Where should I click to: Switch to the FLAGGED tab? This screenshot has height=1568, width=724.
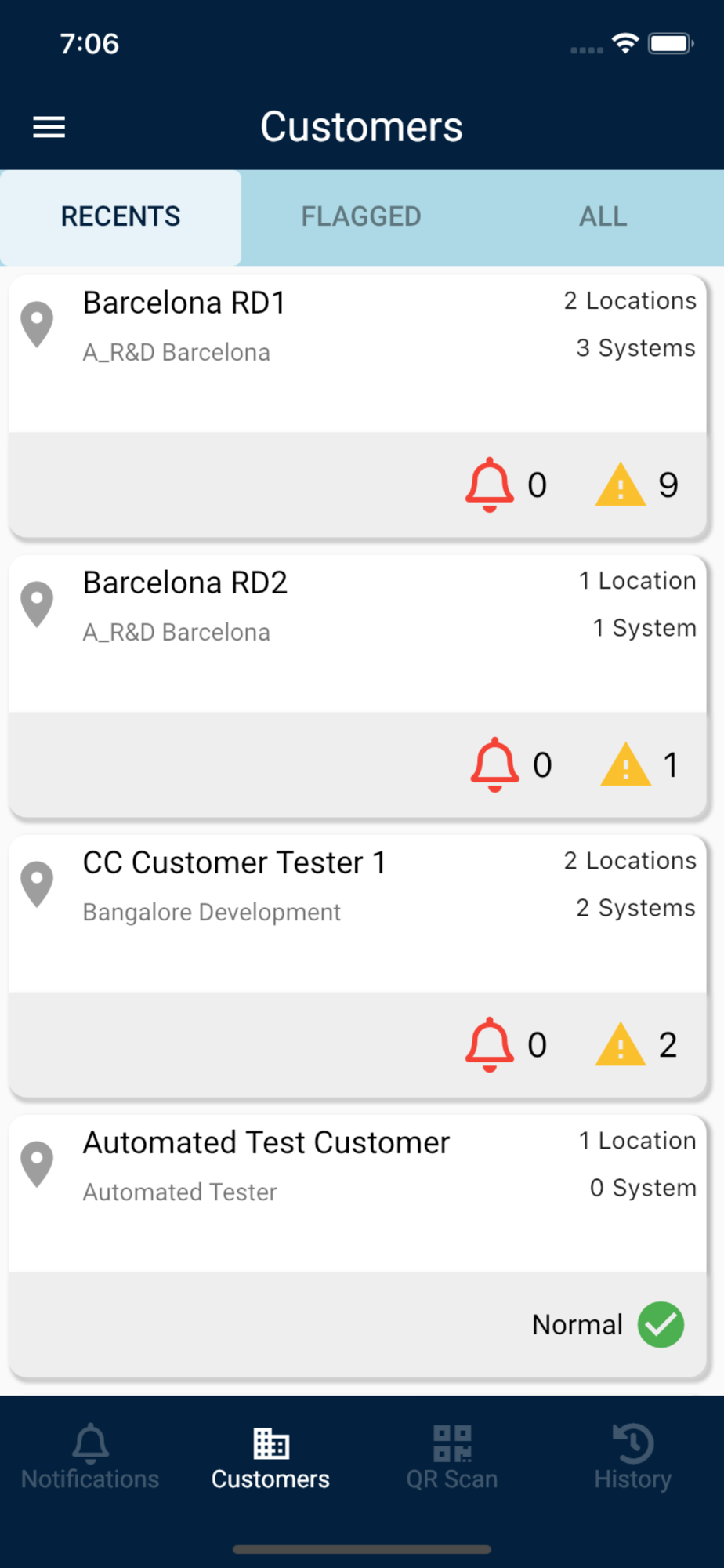361,217
